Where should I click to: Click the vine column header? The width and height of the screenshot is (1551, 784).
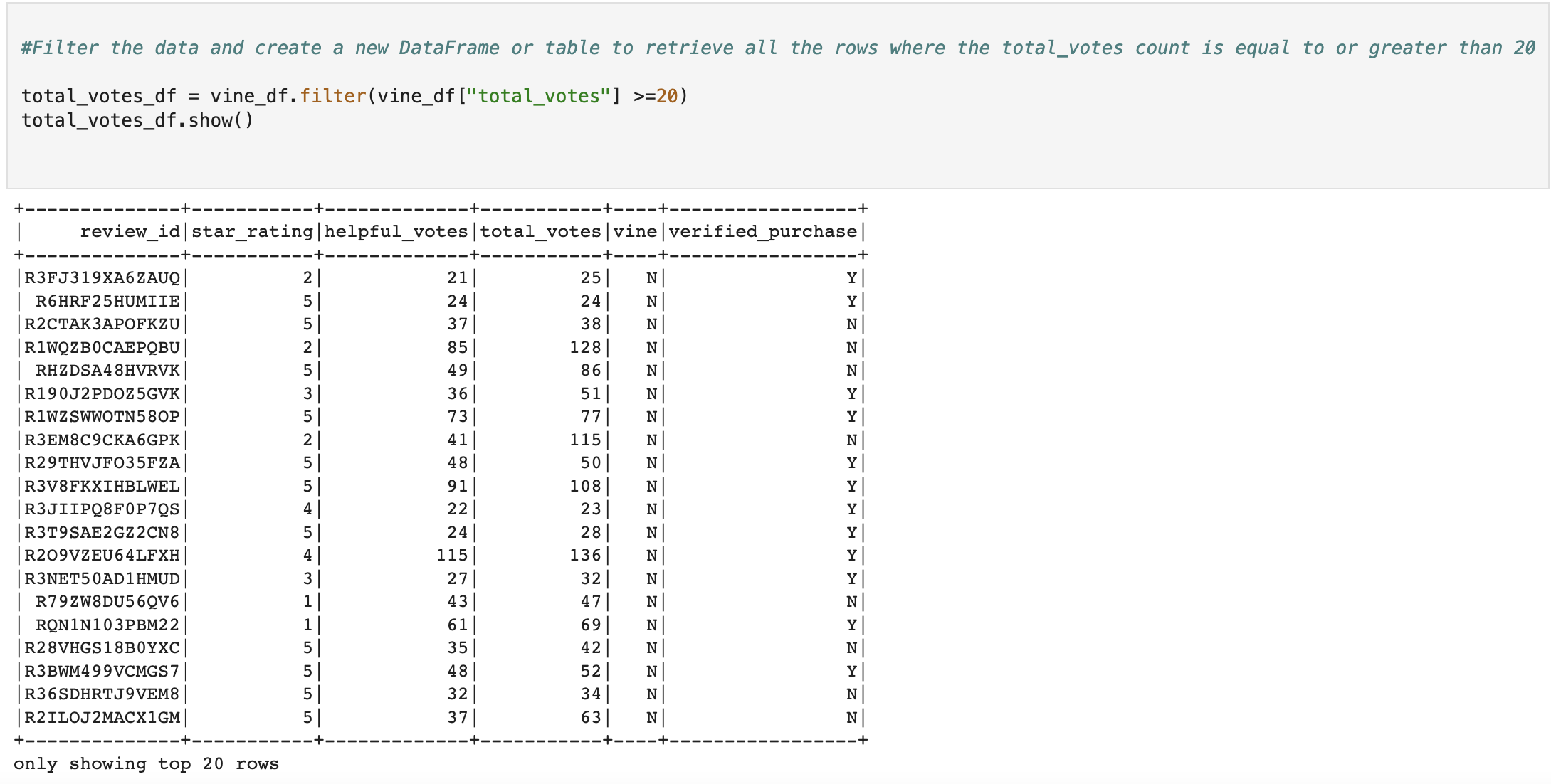click(636, 231)
